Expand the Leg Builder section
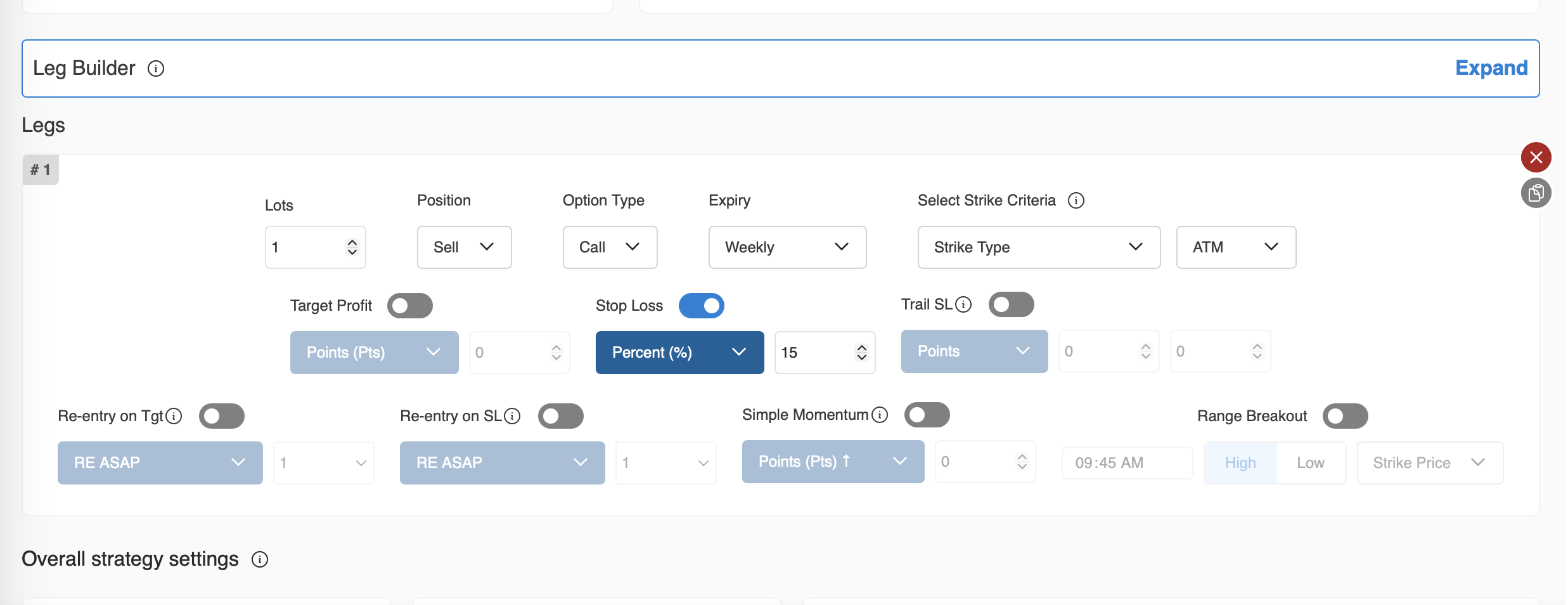Image resolution: width=1568 pixels, height=605 pixels. point(1491,68)
